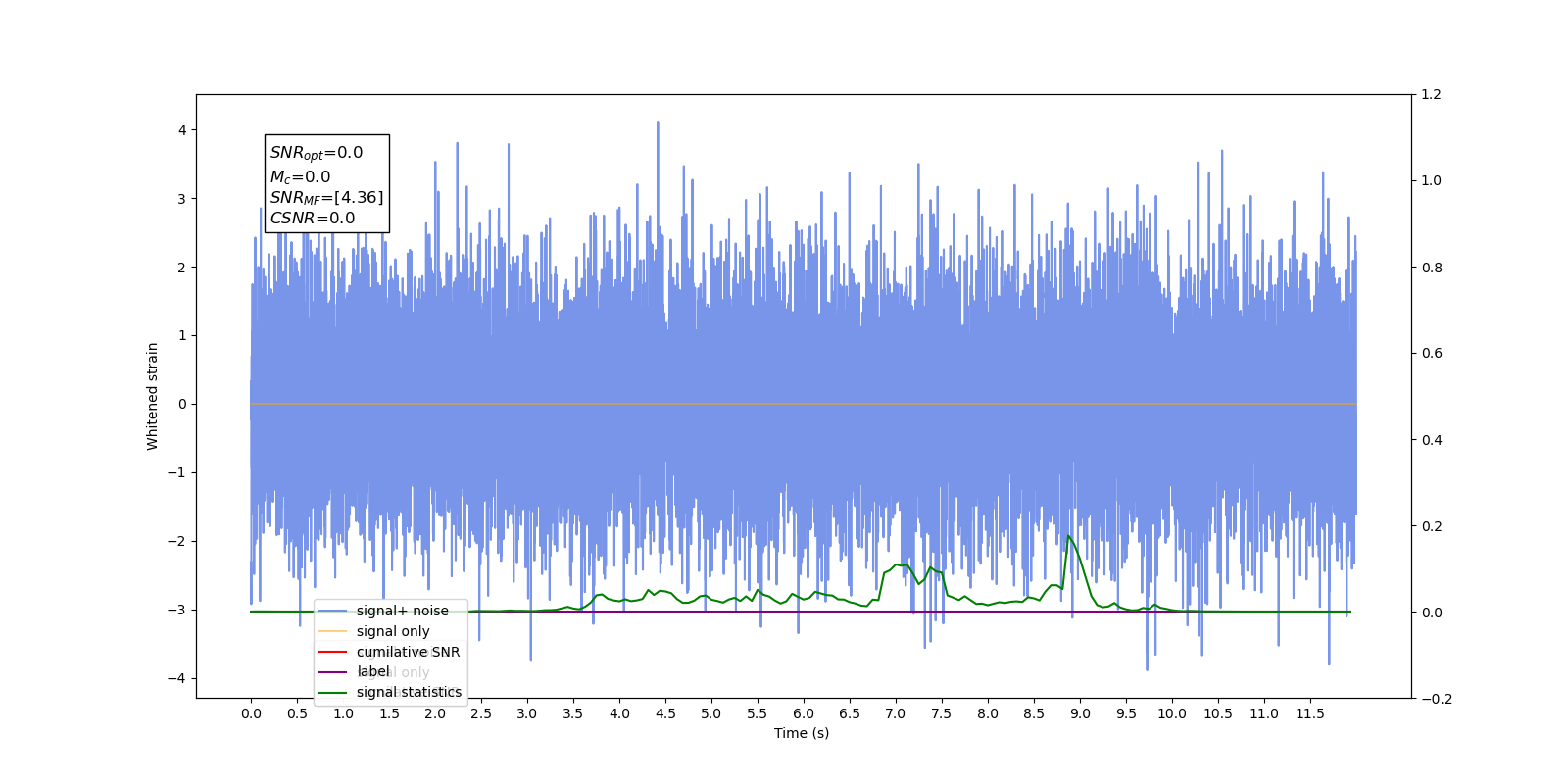
Task: Click the x-axis tick label 9.0
Action: click(1080, 713)
